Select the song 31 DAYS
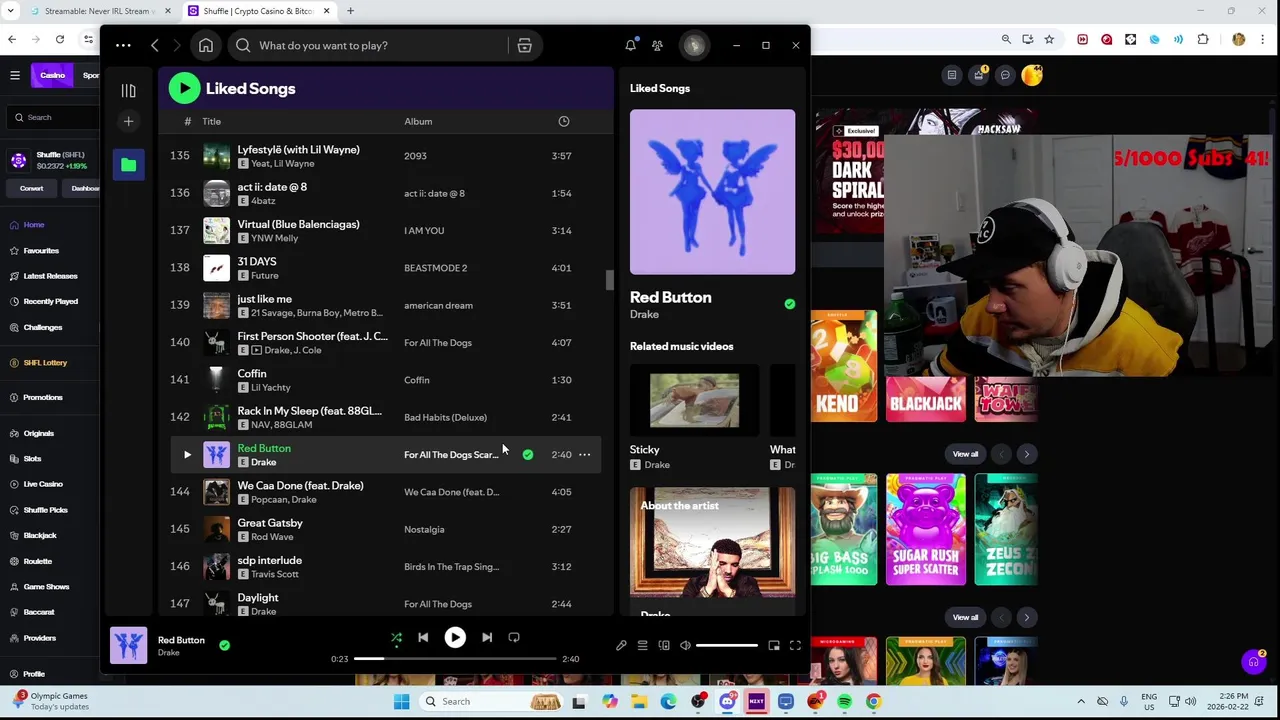This screenshot has width=1280, height=720. click(257, 262)
